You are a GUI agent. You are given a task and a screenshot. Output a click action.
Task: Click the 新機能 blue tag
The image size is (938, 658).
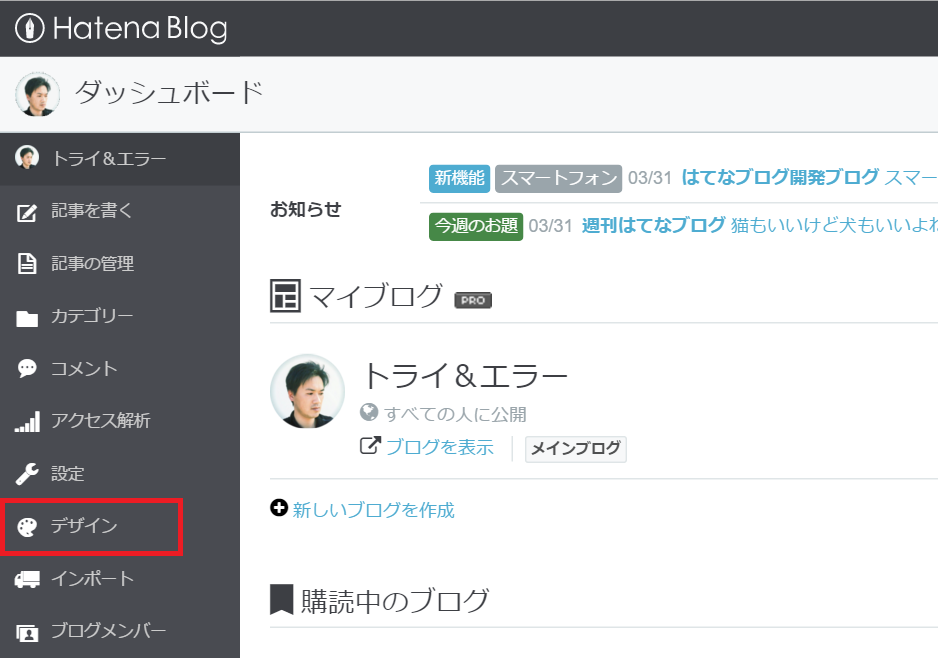(459, 178)
